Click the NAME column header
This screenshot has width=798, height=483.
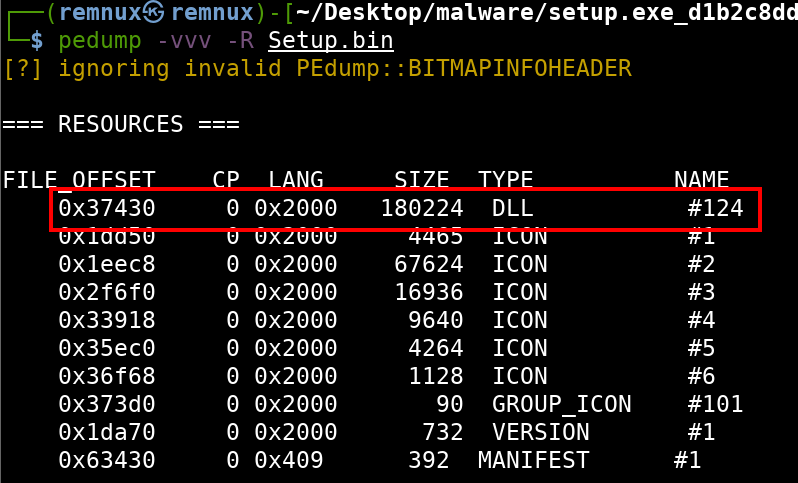pos(702,180)
